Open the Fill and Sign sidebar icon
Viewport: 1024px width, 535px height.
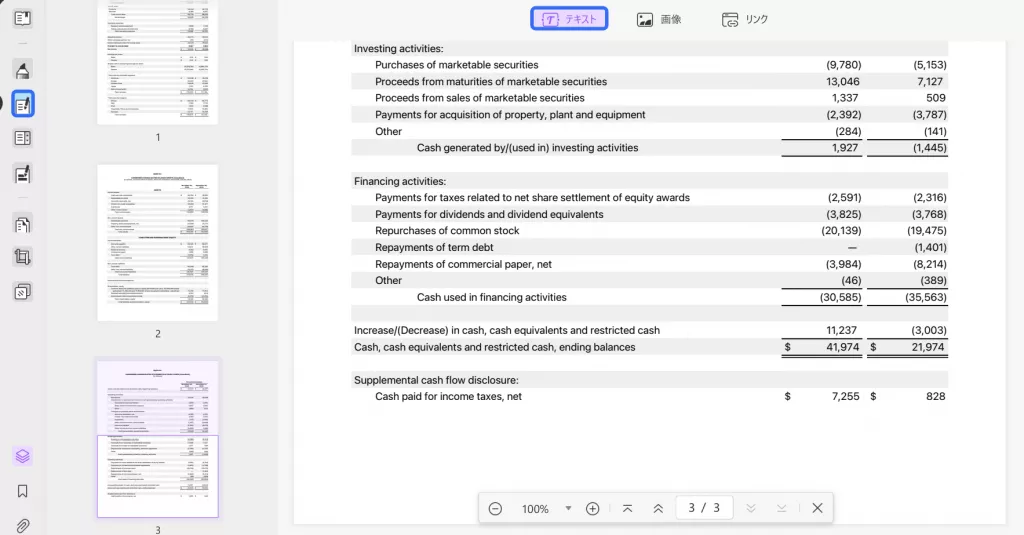pos(22,174)
